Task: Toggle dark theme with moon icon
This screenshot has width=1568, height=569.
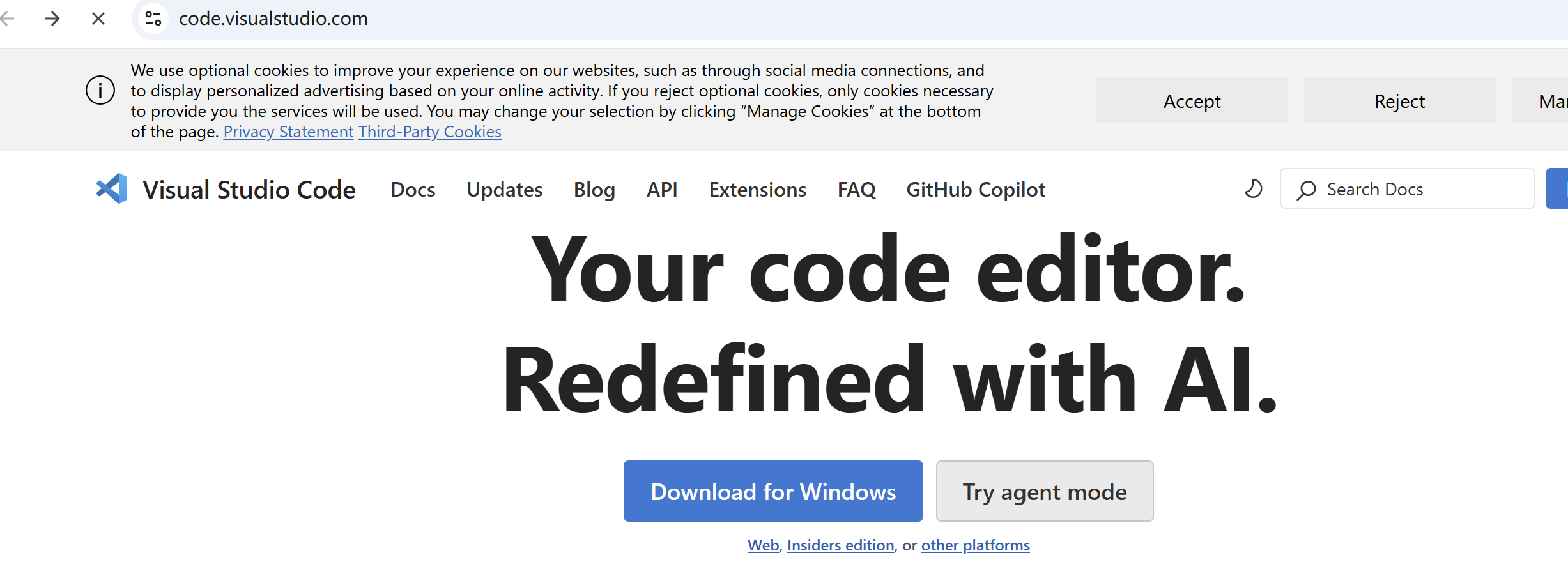Action: [1253, 188]
